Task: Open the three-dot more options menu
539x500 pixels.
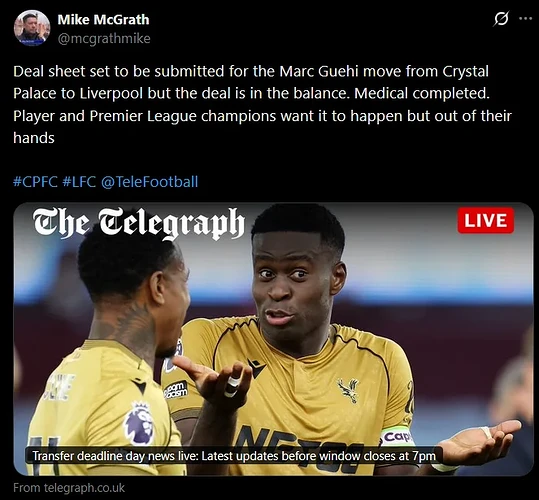Action: pos(526,19)
